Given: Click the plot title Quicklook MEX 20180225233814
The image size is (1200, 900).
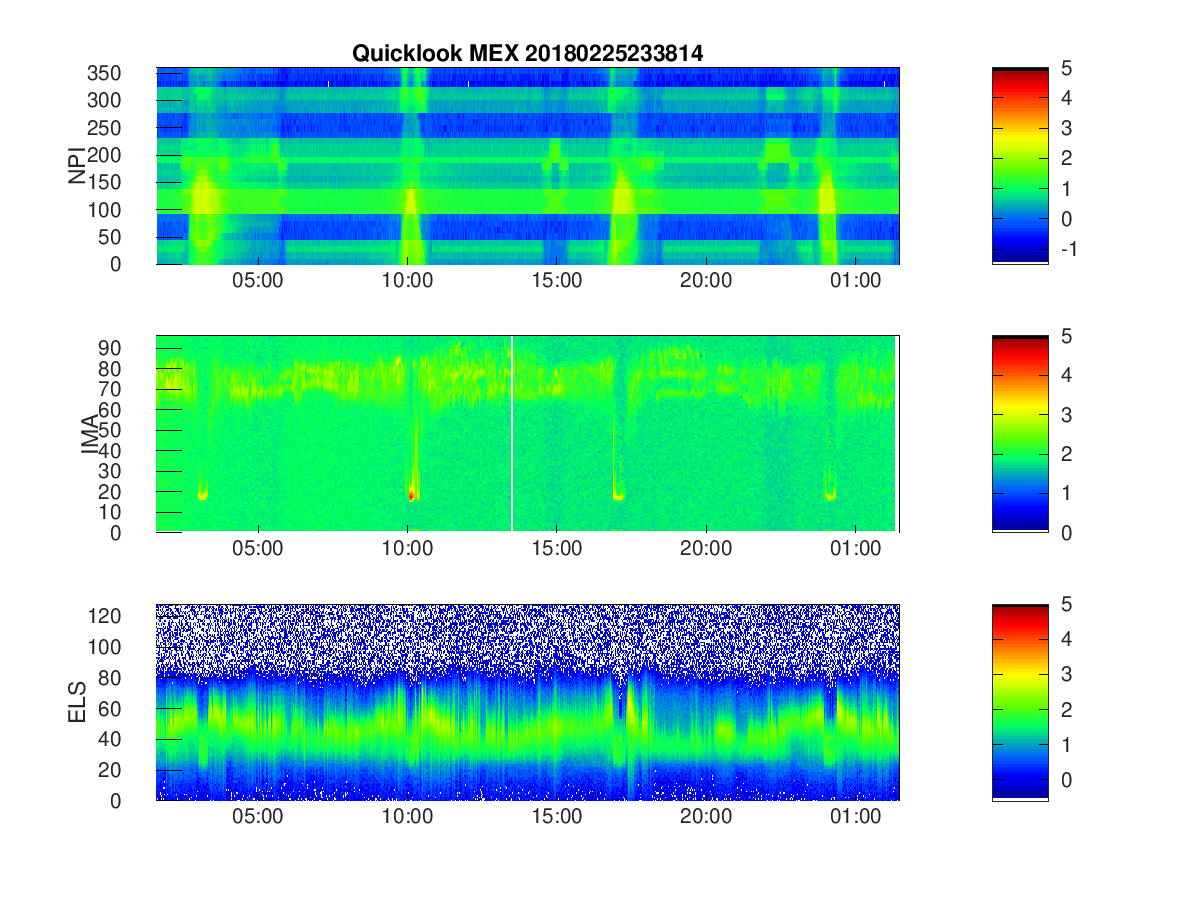Looking at the screenshot, I should point(527,54).
